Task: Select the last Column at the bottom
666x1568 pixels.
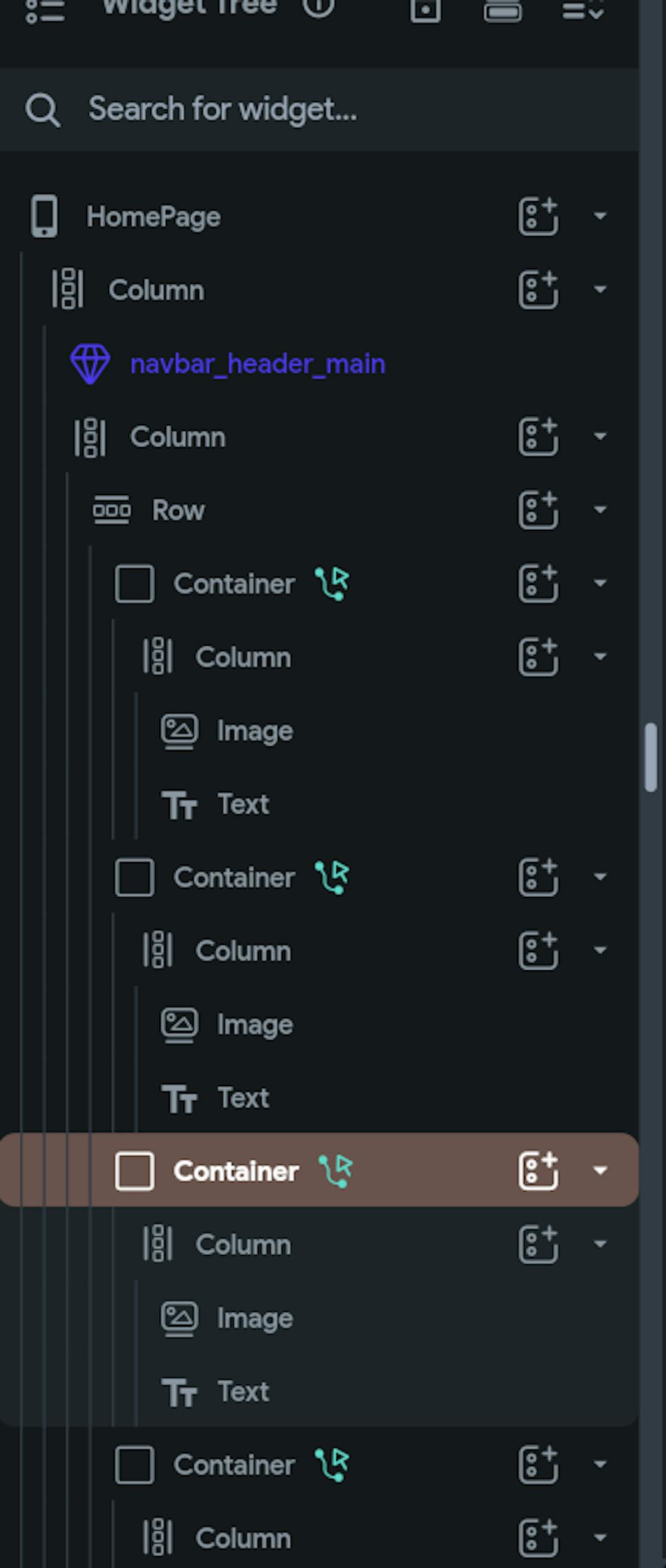Action: click(242, 1539)
